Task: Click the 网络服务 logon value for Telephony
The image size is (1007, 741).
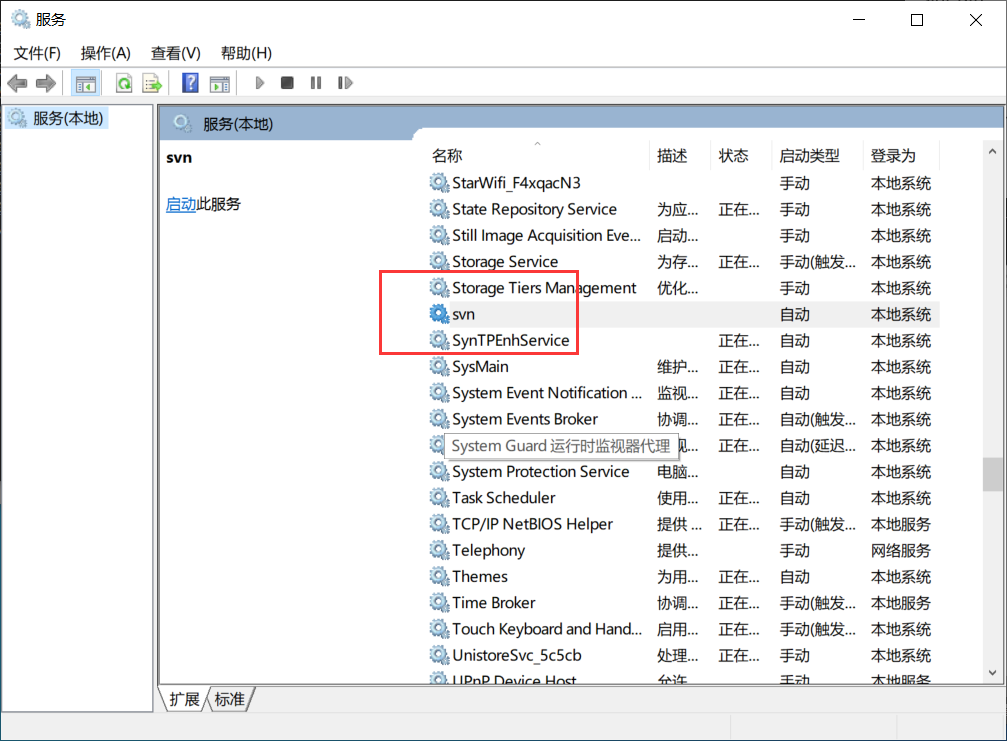Action: coord(900,550)
